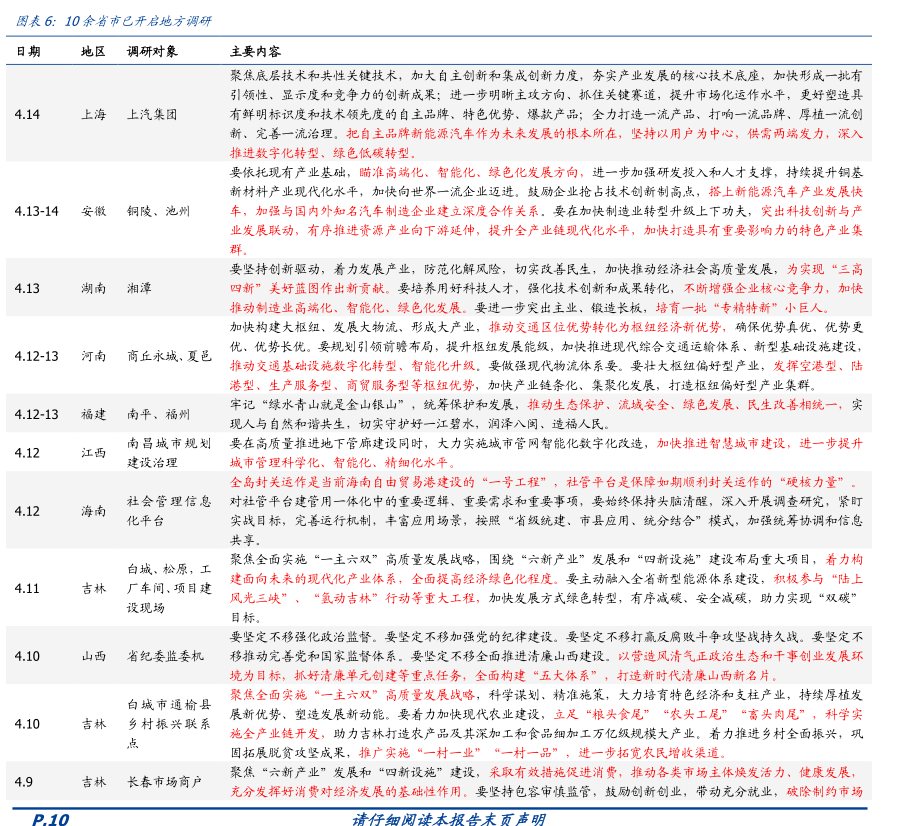Click the '4.13-14' date cell
Screen dimensions: 906x826
click(x=37, y=211)
